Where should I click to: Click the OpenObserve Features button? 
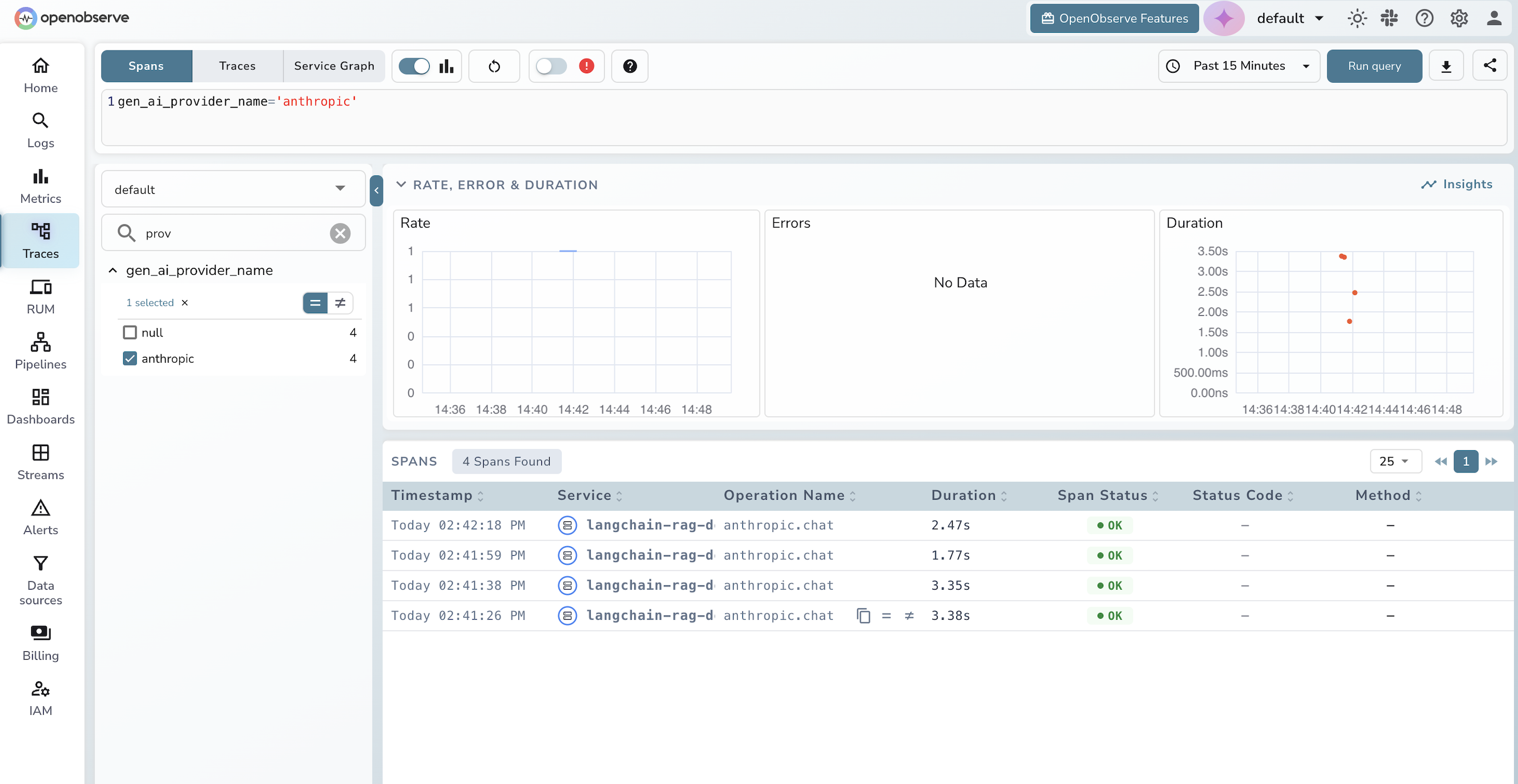(x=1114, y=18)
